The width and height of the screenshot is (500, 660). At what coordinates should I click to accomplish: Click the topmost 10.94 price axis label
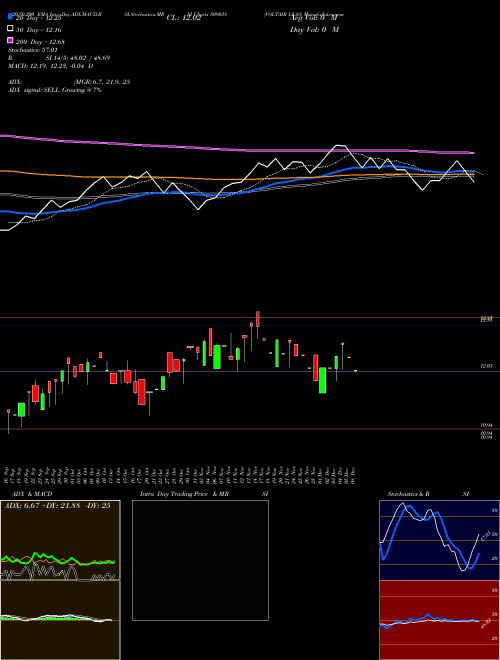click(487, 426)
